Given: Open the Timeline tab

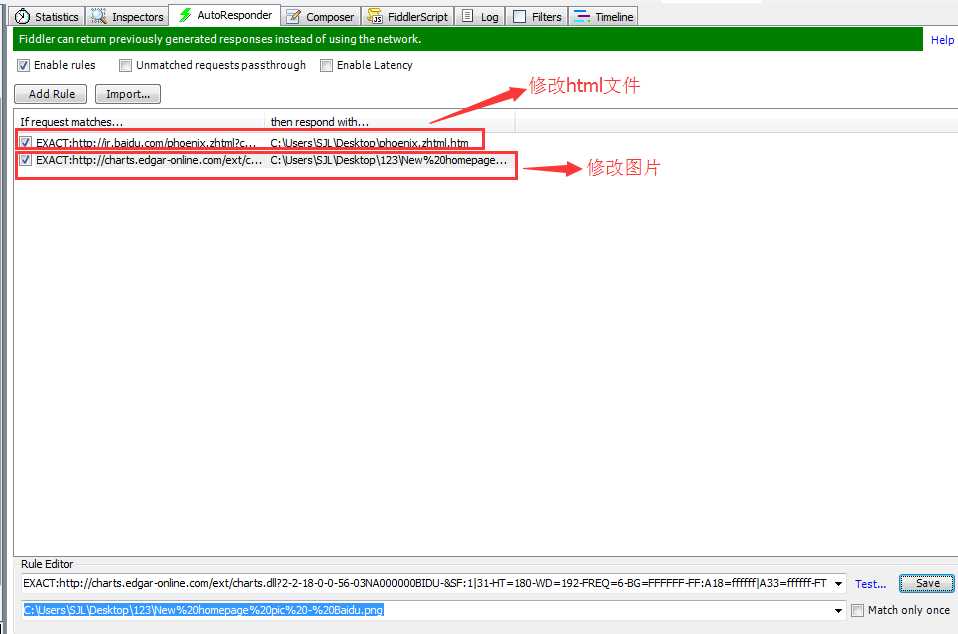Looking at the screenshot, I should pyautogui.click(x=604, y=16).
